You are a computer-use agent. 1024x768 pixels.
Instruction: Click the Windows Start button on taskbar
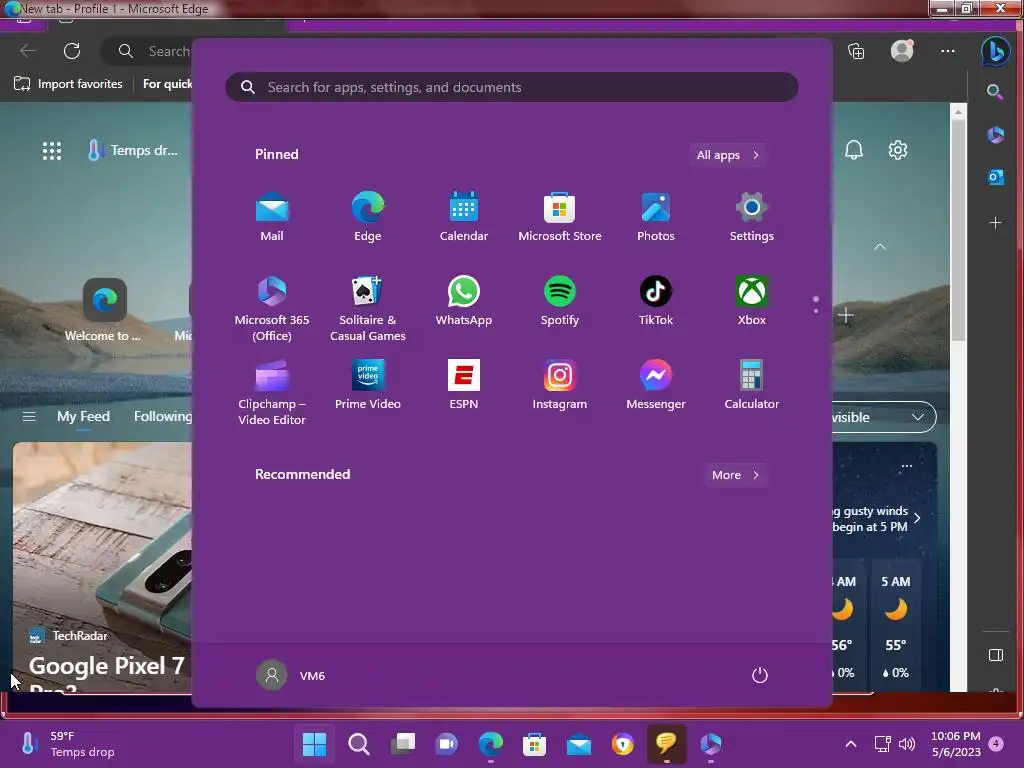point(314,743)
